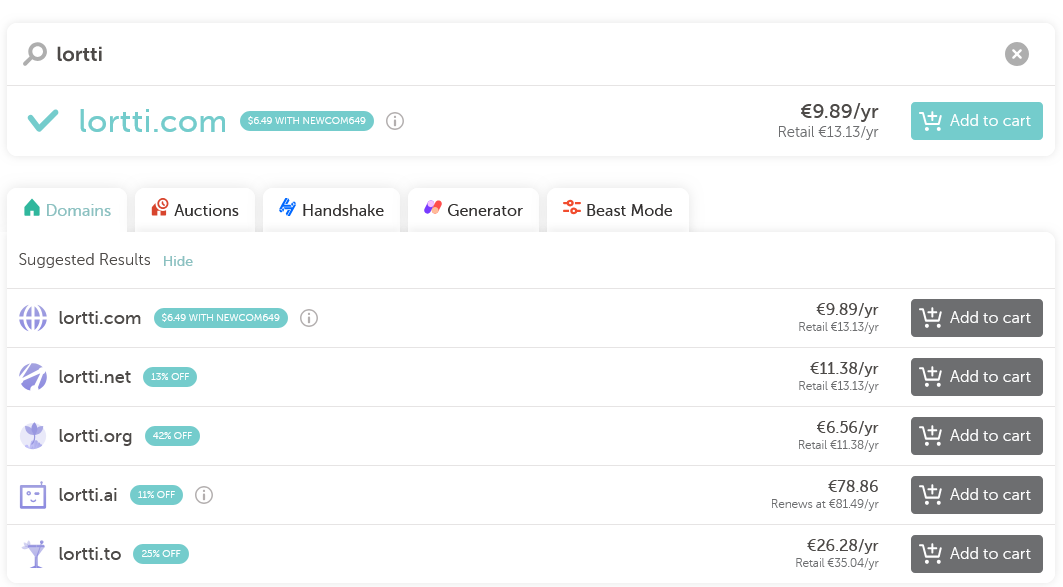Select the Generator tab
This screenshot has height=587, width=1063.
coord(473,210)
